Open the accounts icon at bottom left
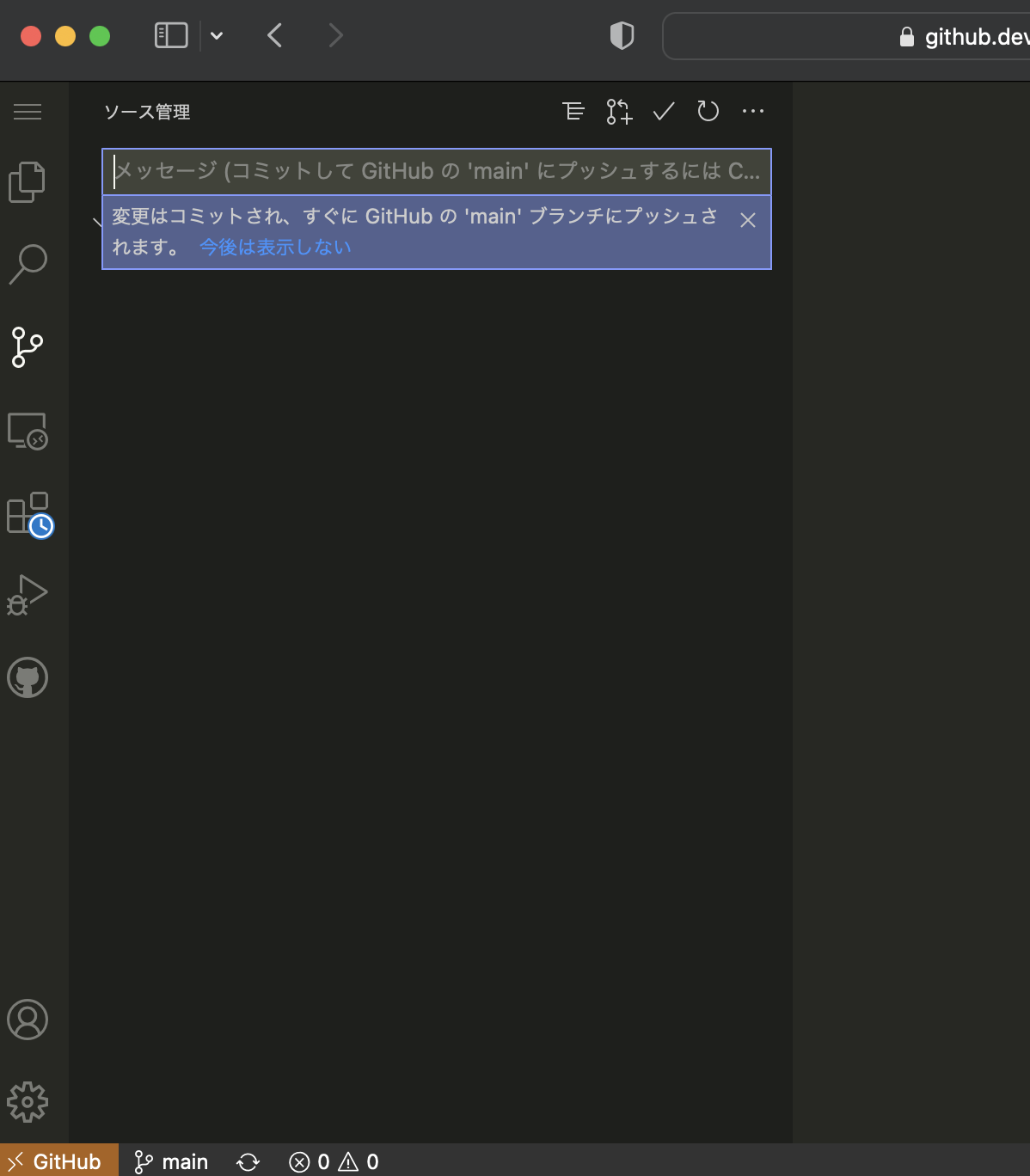The width and height of the screenshot is (1030, 1176). (27, 1020)
